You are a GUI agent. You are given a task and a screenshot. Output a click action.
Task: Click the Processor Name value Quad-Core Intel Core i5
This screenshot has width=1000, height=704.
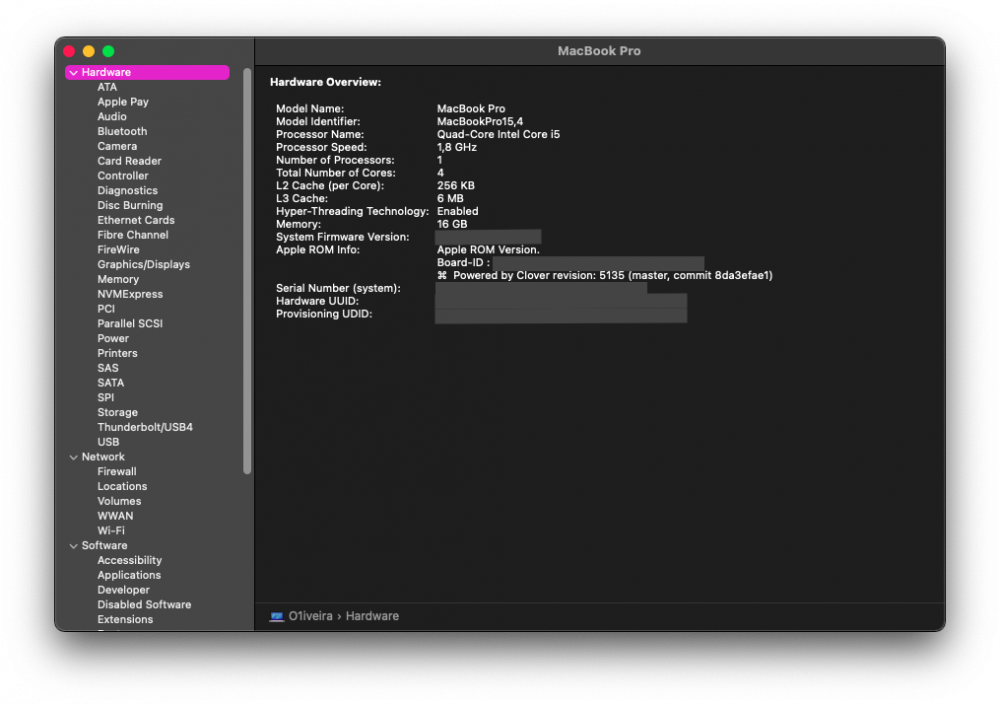[x=498, y=135]
